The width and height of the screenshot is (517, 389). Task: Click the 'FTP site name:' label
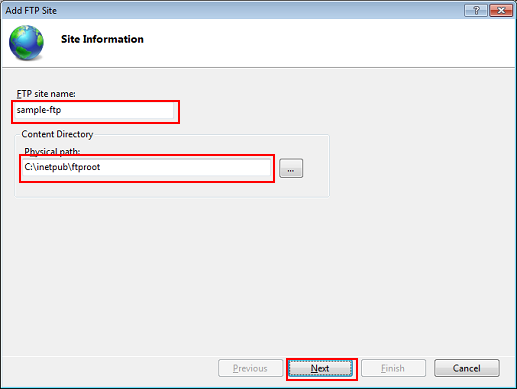point(46,94)
